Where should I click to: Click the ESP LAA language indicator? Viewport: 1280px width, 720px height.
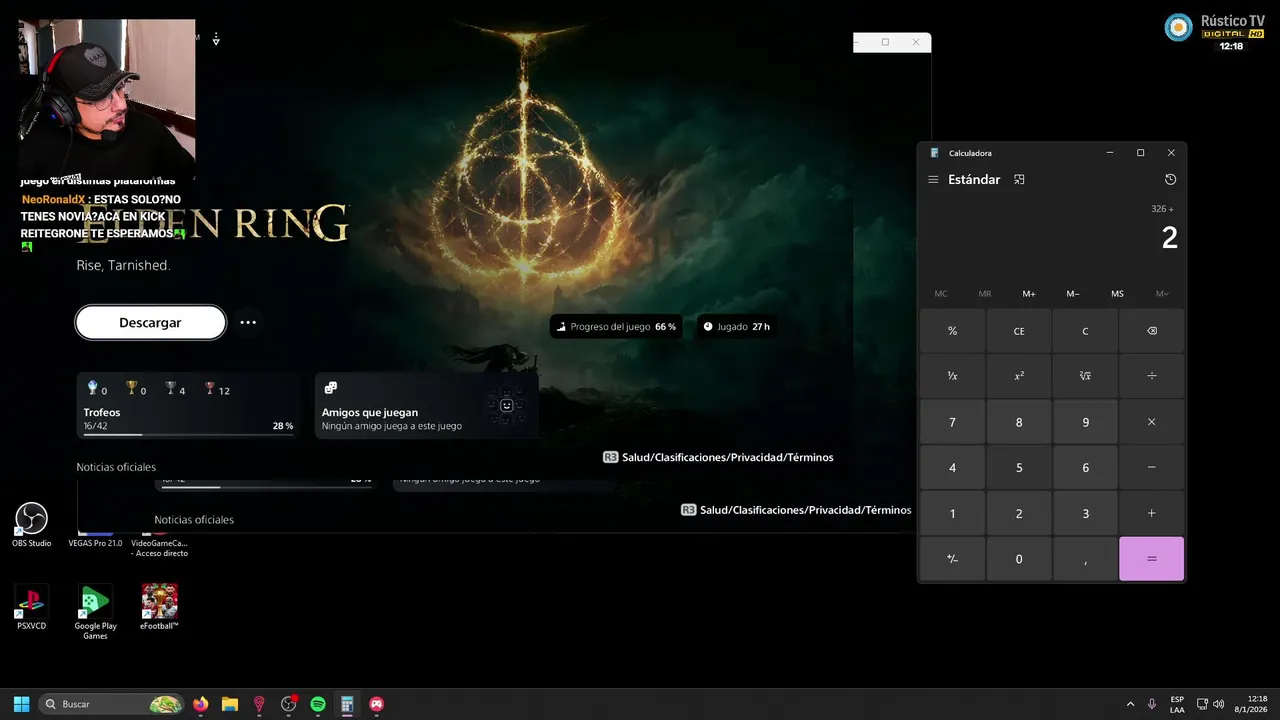pos(1177,704)
